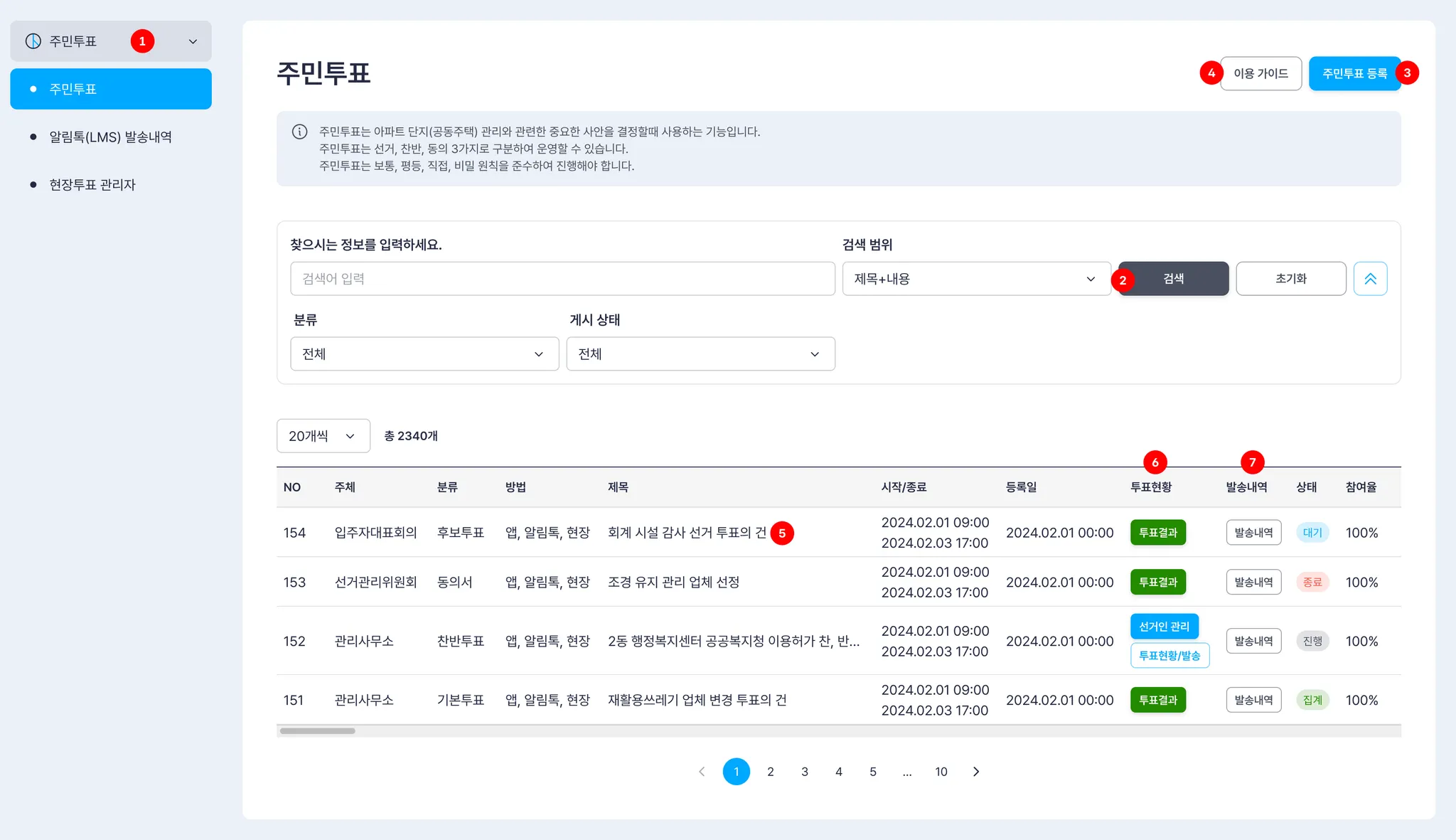Open the 게시 상태 전체 dropdown
Viewport: 1456px width, 840px height.
pyautogui.click(x=700, y=353)
